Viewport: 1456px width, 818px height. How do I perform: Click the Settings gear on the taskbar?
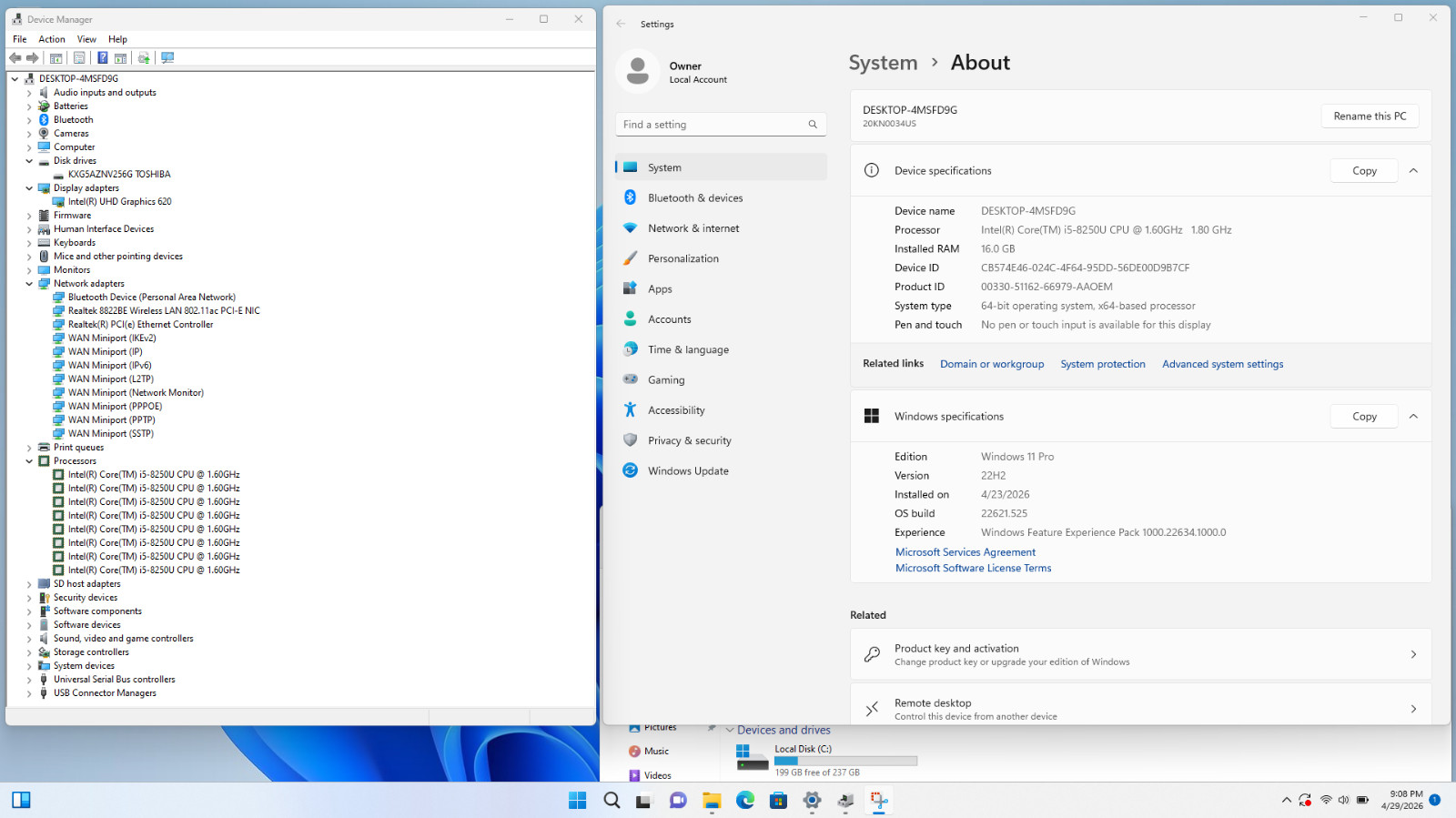point(812,801)
